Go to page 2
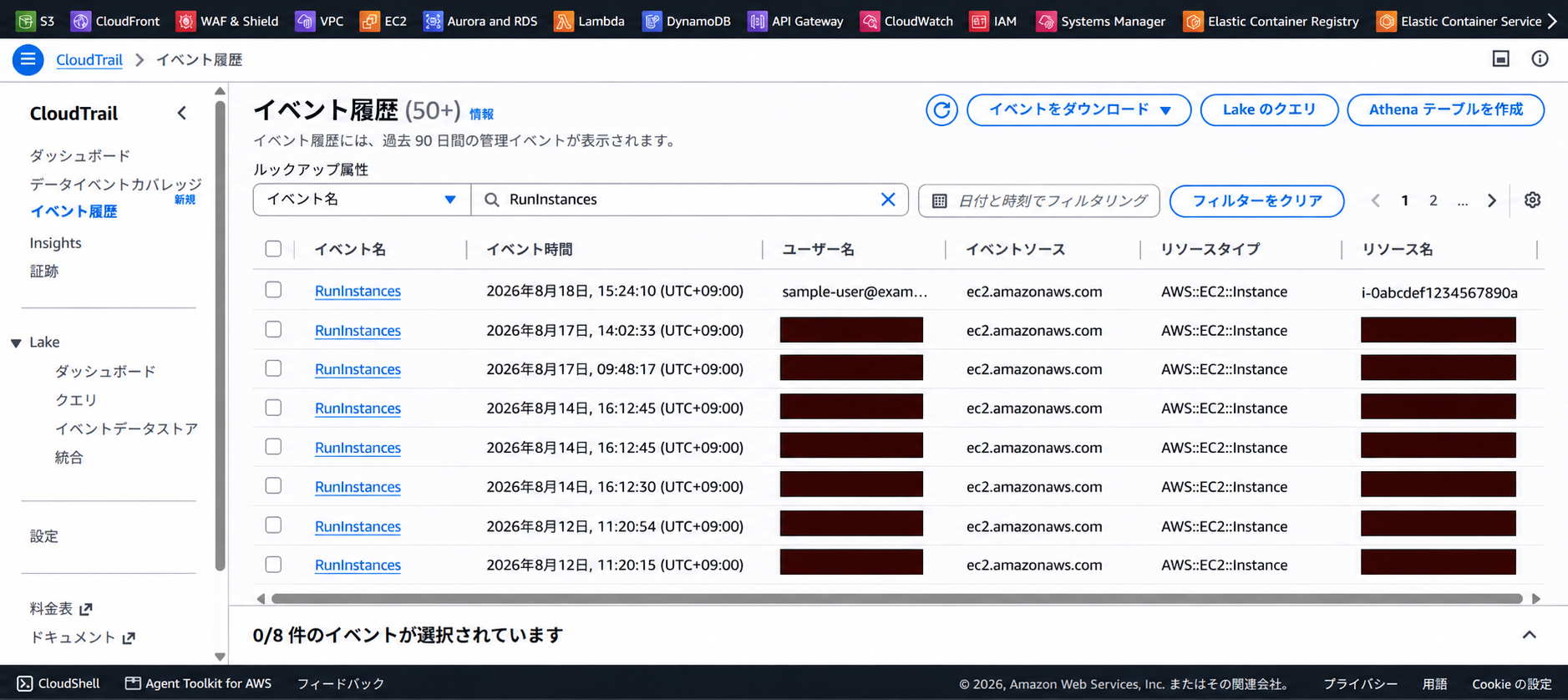The width and height of the screenshot is (1568, 700). (1434, 200)
